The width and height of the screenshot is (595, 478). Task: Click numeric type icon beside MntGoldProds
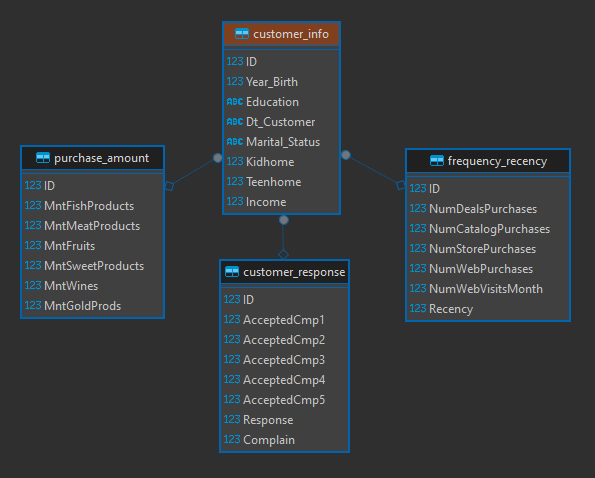(33, 305)
